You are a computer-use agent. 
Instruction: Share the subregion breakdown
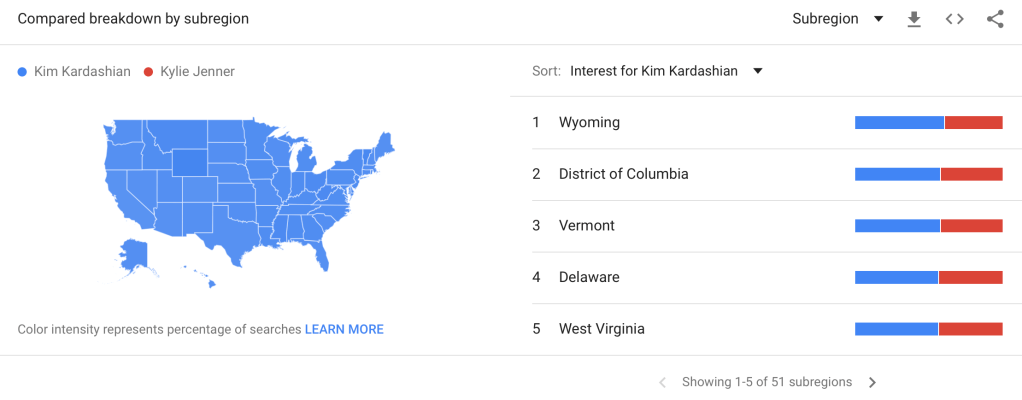point(994,19)
